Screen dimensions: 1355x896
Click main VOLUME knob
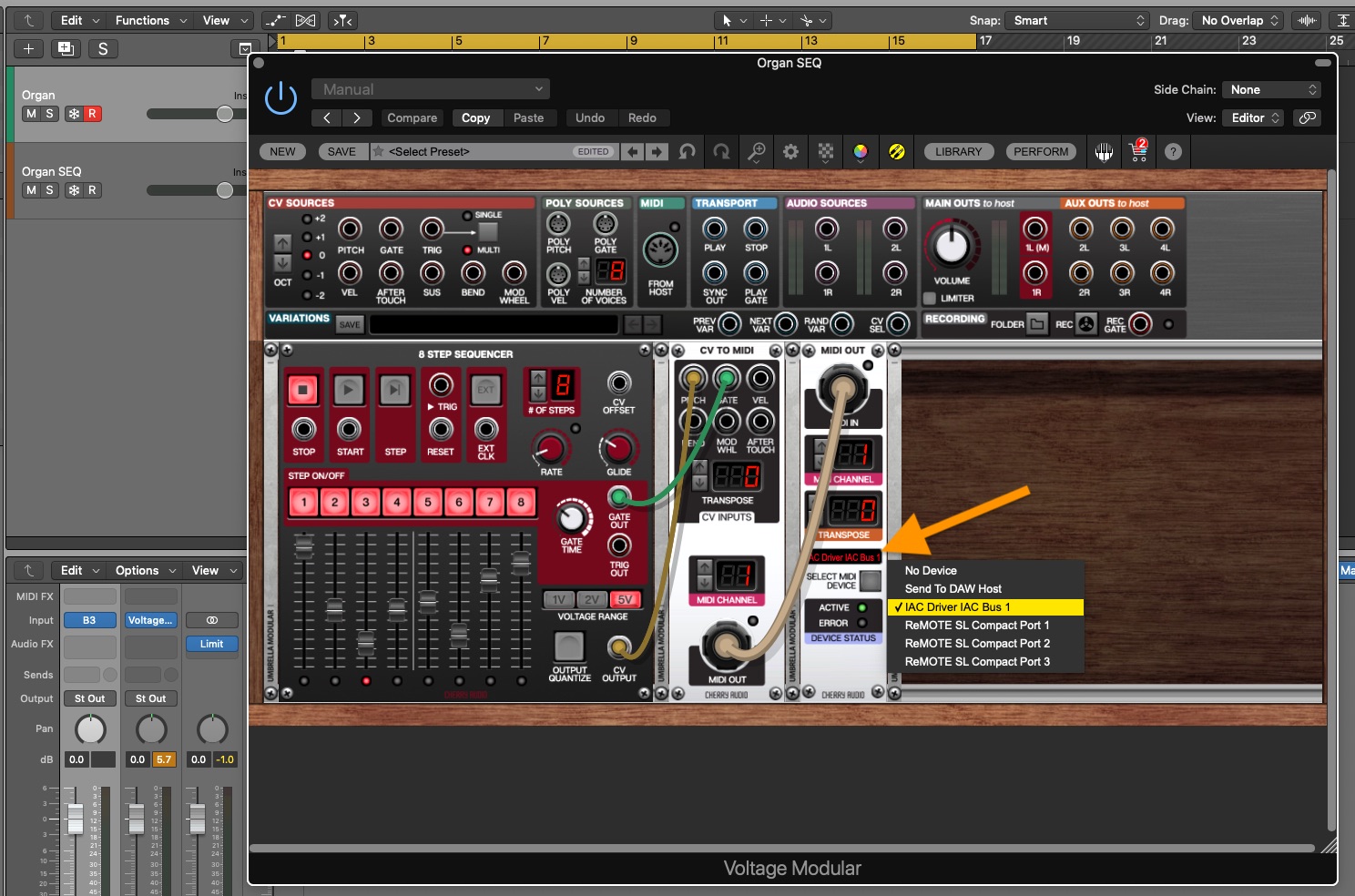(x=952, y=246)
